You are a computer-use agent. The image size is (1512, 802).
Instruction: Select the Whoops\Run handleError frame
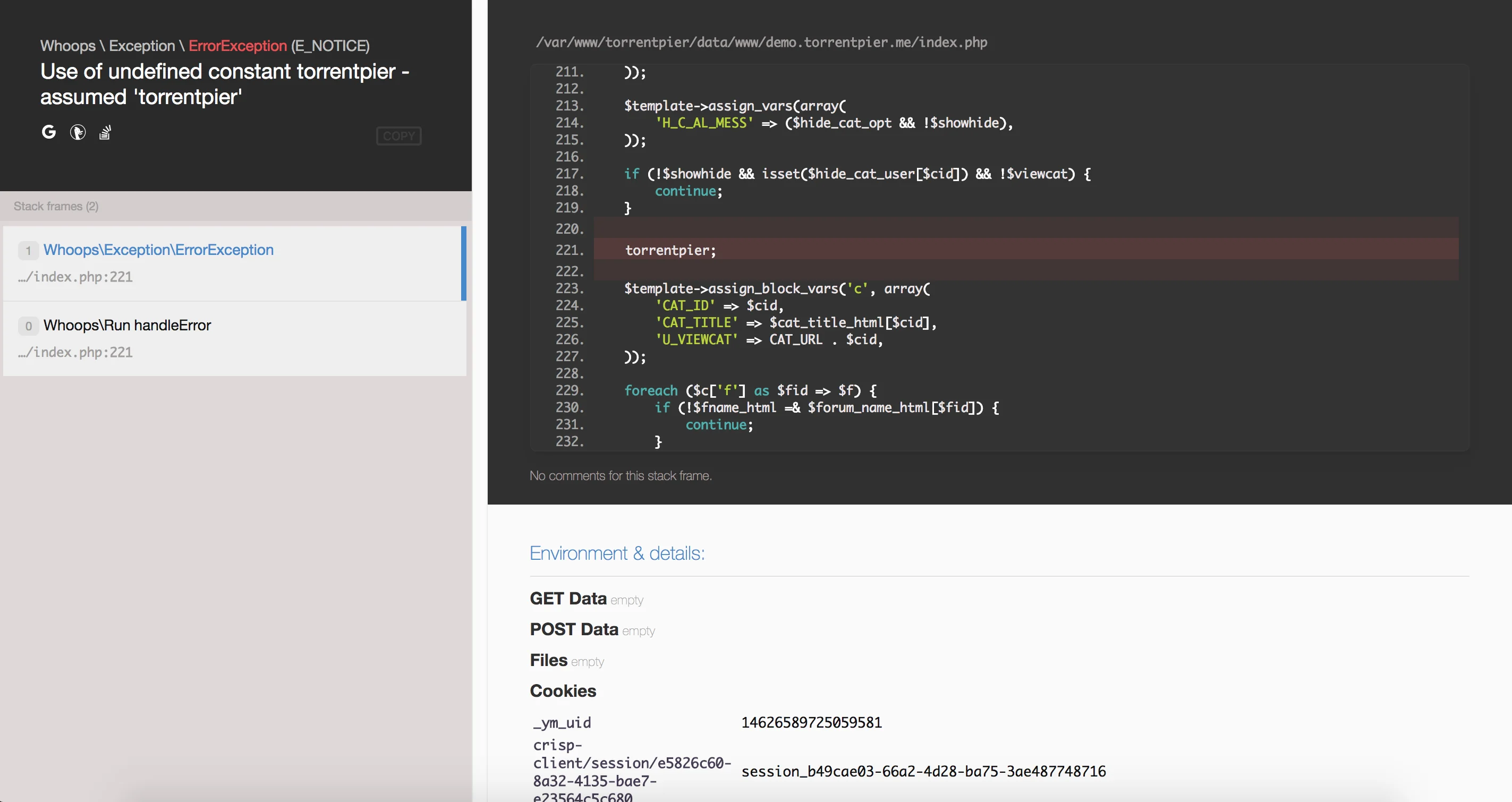(235, 338)
